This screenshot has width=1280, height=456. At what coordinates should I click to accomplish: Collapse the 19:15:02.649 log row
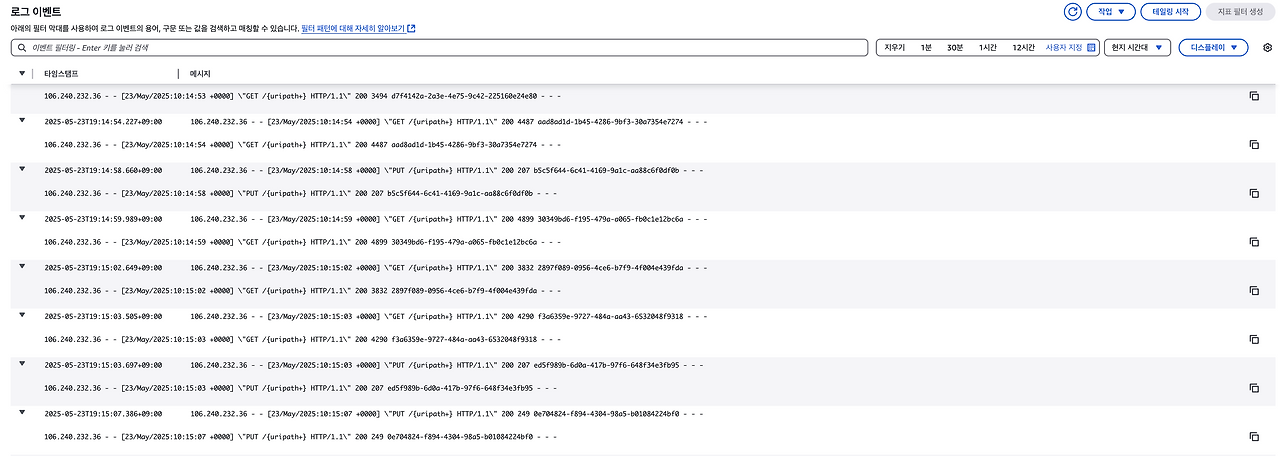point(22,266)
